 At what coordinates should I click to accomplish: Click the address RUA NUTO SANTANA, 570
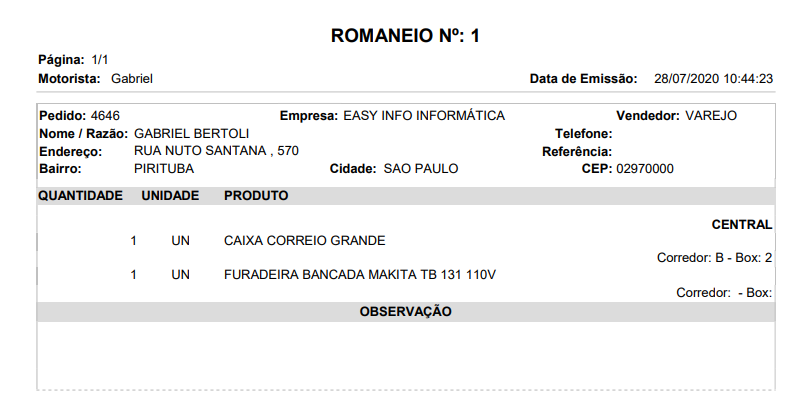pyautogui.click(x=216, y=152)
